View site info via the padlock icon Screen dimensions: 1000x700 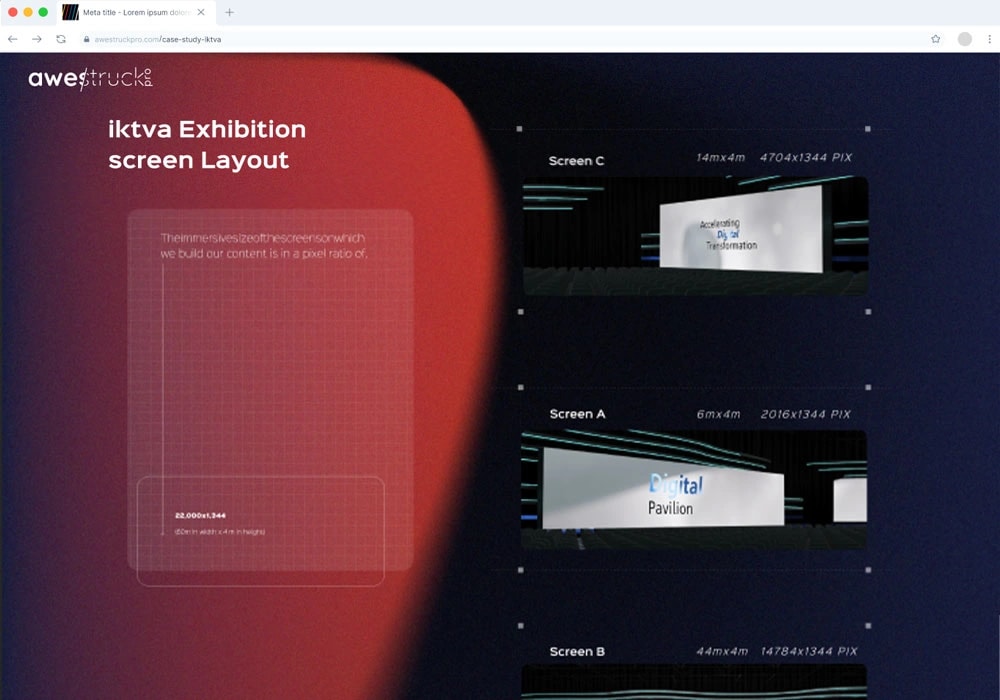pyautogui.click(x=86, y=39)
